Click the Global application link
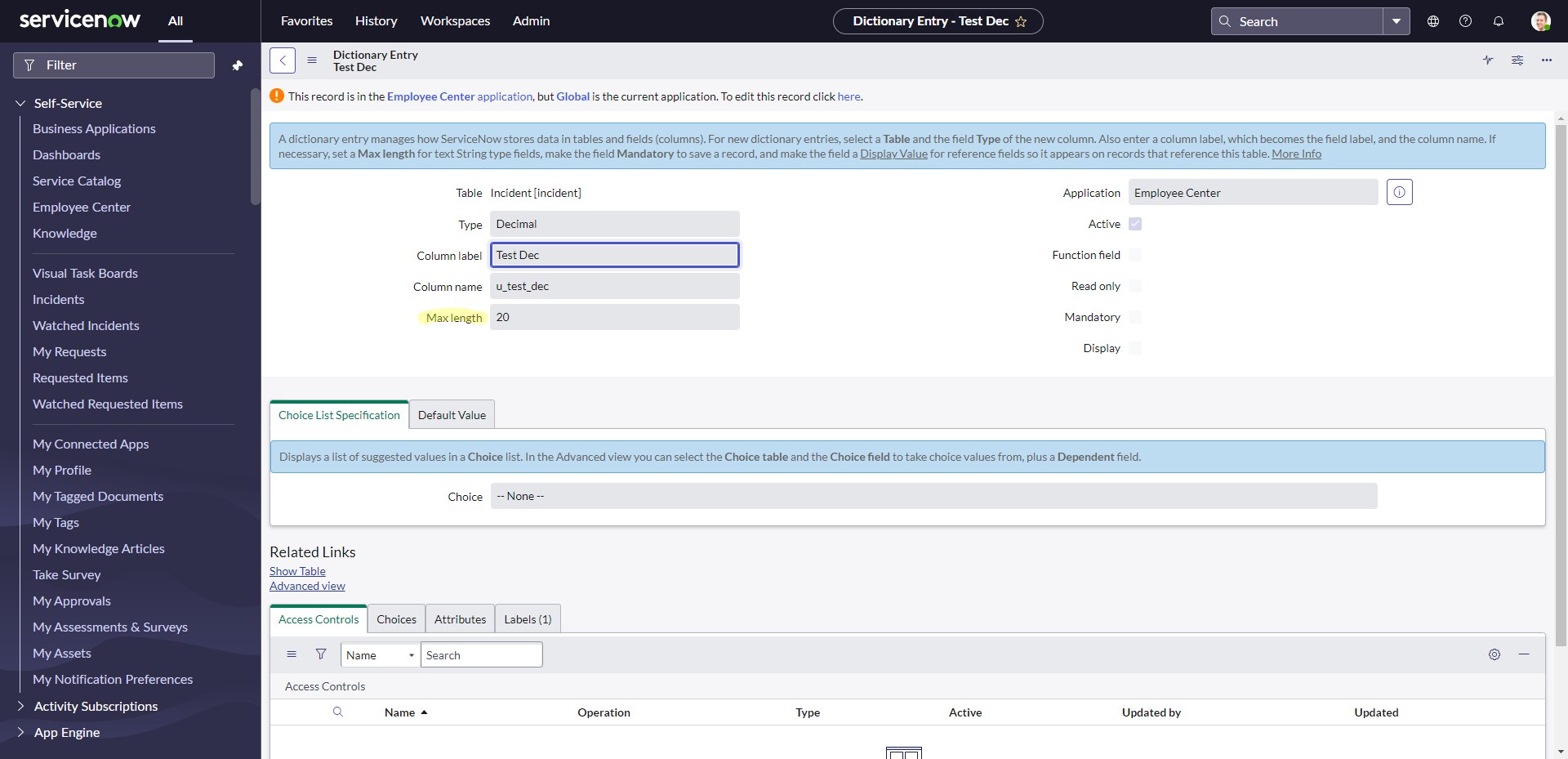The image size is (1568, 759). point(572,96)
